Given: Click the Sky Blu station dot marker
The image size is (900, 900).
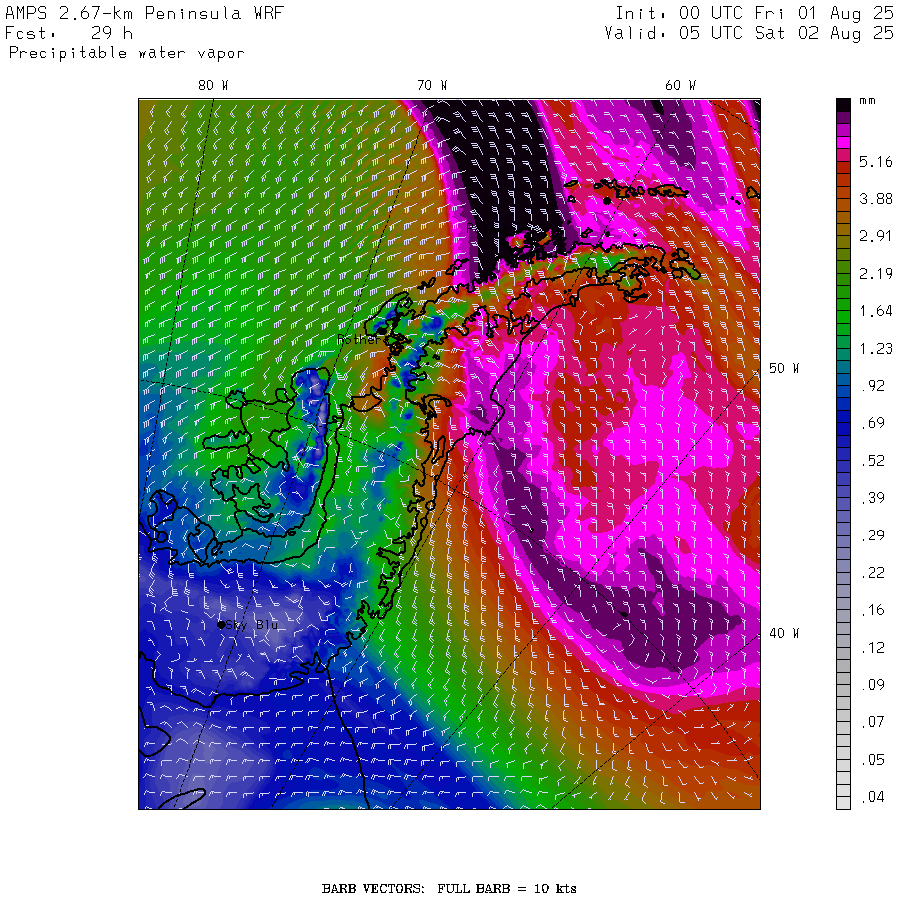Looking at the screenshot, I should tap(221, 624).
